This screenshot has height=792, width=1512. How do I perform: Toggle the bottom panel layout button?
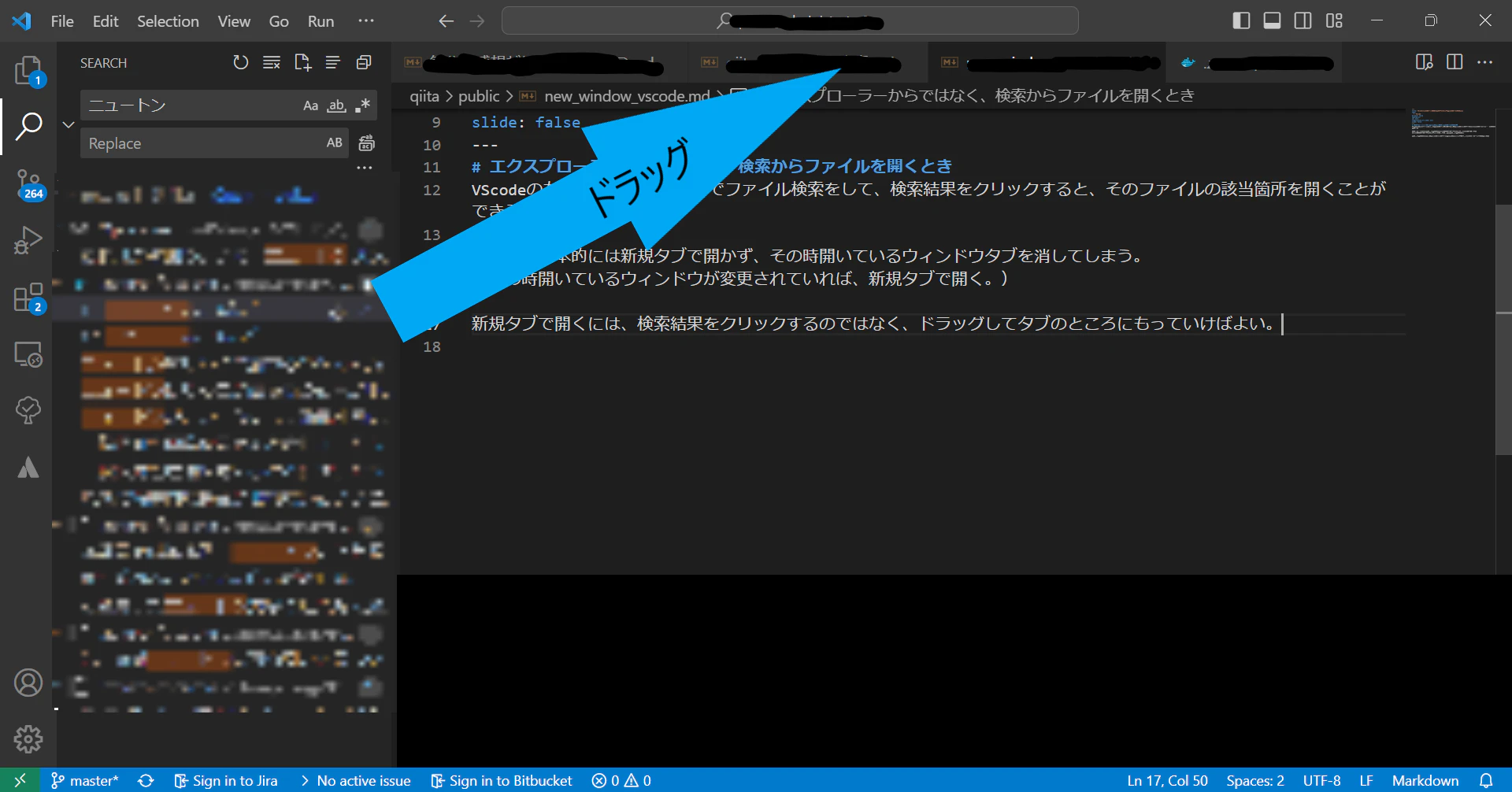click(x=1272, y=20)
